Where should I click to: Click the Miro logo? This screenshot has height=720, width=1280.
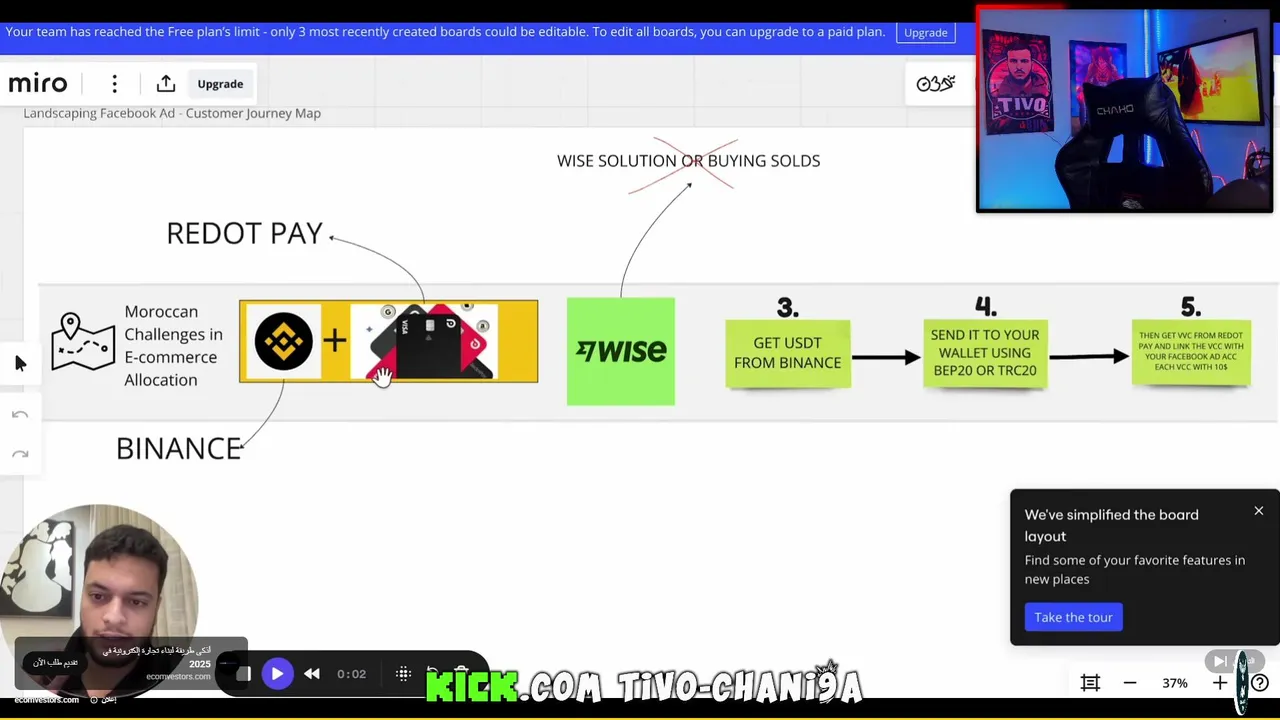[38, 84]
